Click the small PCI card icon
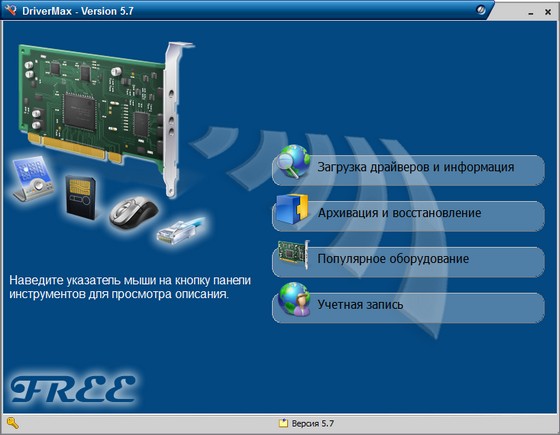Image resolution: width=560 pixels, height=435 pixels. coord(294,253)
